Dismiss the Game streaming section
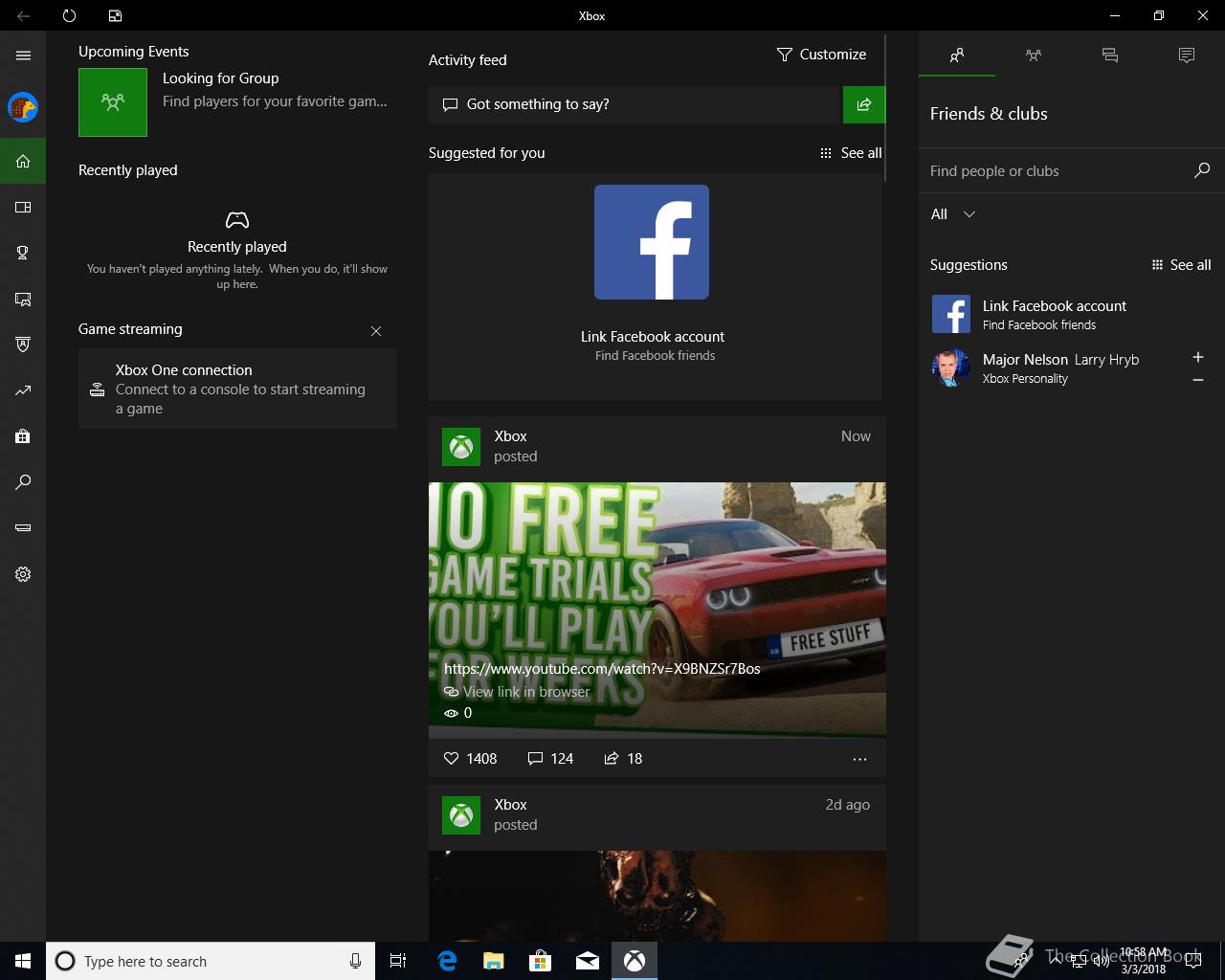This screenshot has height=980, width=1225. [x=376, y=331]
